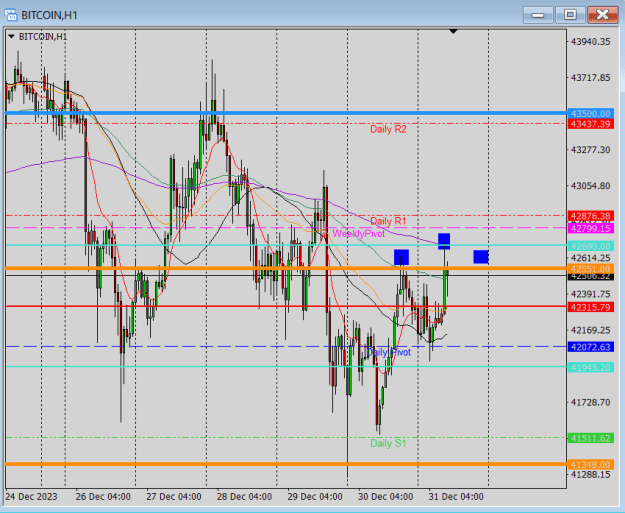The width and height of the screenshot is (625, 513).
Task: Click the 27 Dec 04:00 time axis label
Action: pyautogui.click(x=174, y=497)
